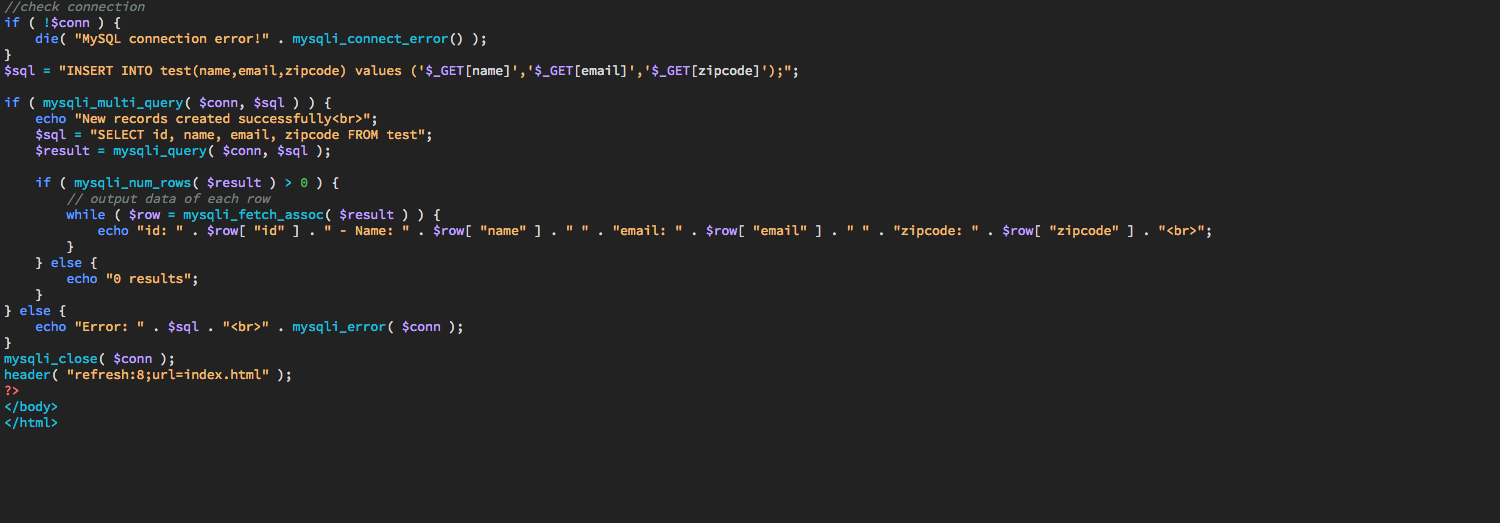1500x523 pixels.
Task: Click '$result = mysqli_query' assignment line
Action: click(183, 151)
